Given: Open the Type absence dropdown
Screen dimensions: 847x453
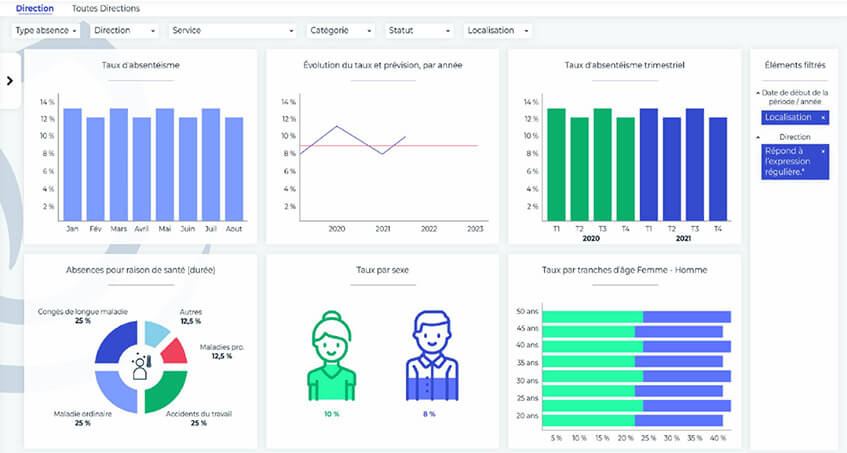Looking at the screenshot, I should click(47, 31).
